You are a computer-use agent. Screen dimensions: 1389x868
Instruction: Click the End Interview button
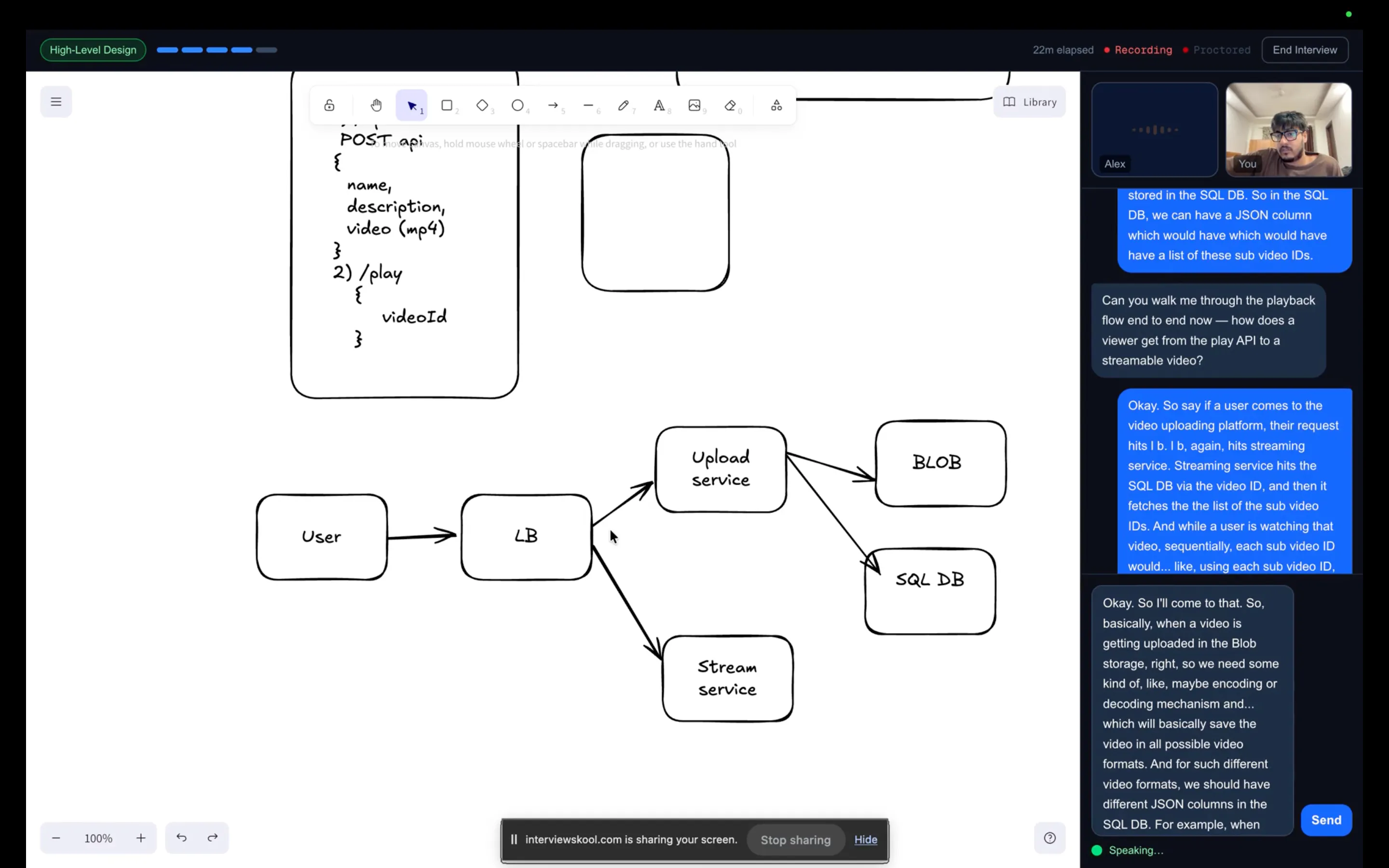(1305, 50)
